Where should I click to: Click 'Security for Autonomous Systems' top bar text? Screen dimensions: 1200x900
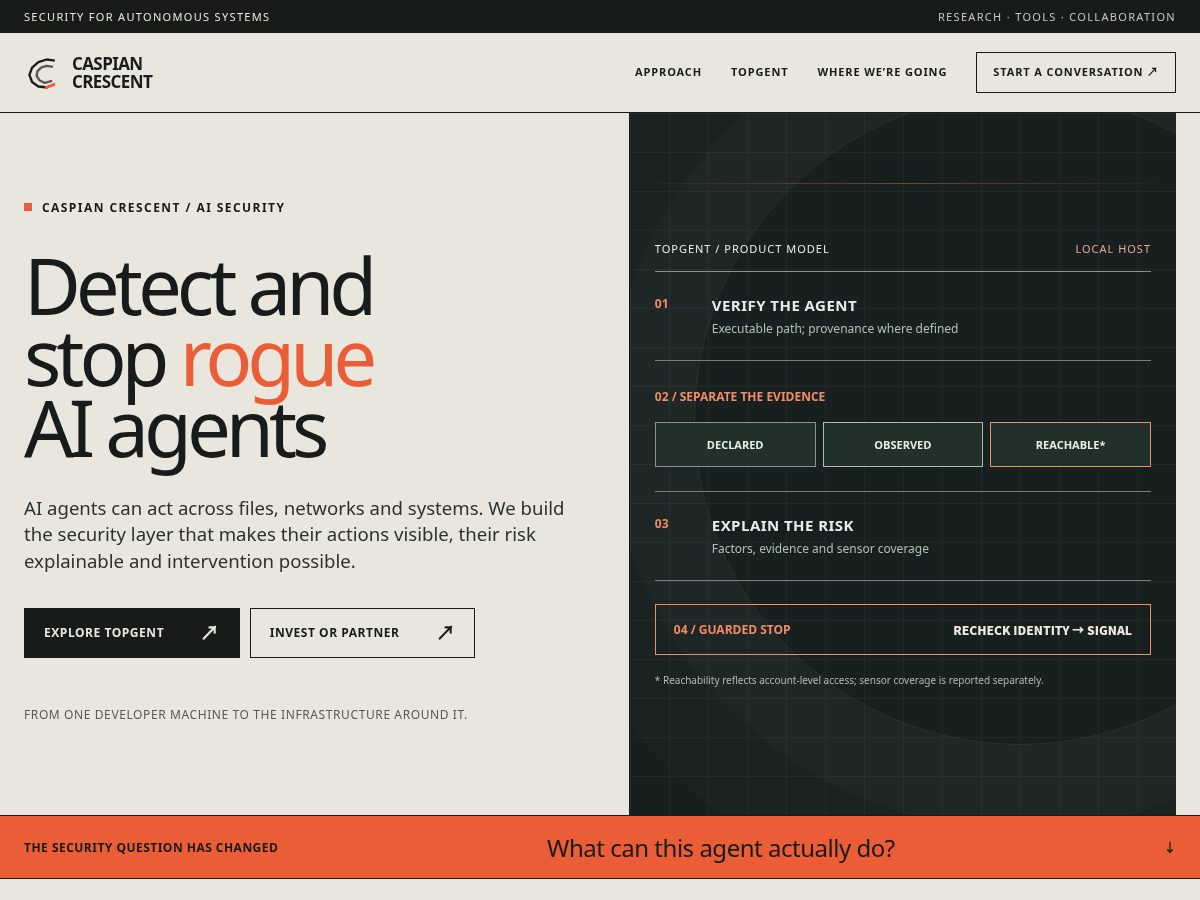click(x=147, y=17)
